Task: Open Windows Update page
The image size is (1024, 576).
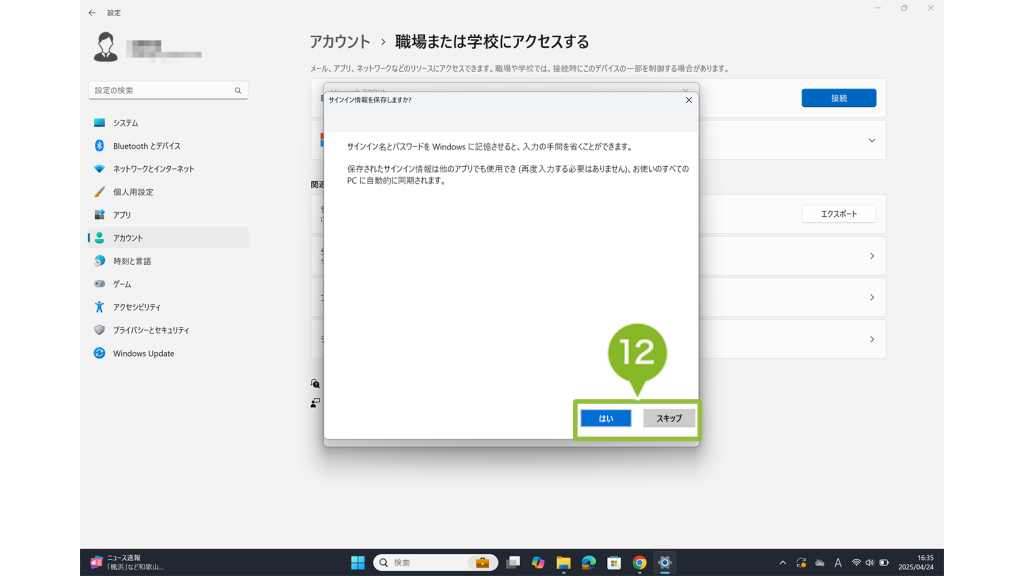Action: [x=143, y=353]
